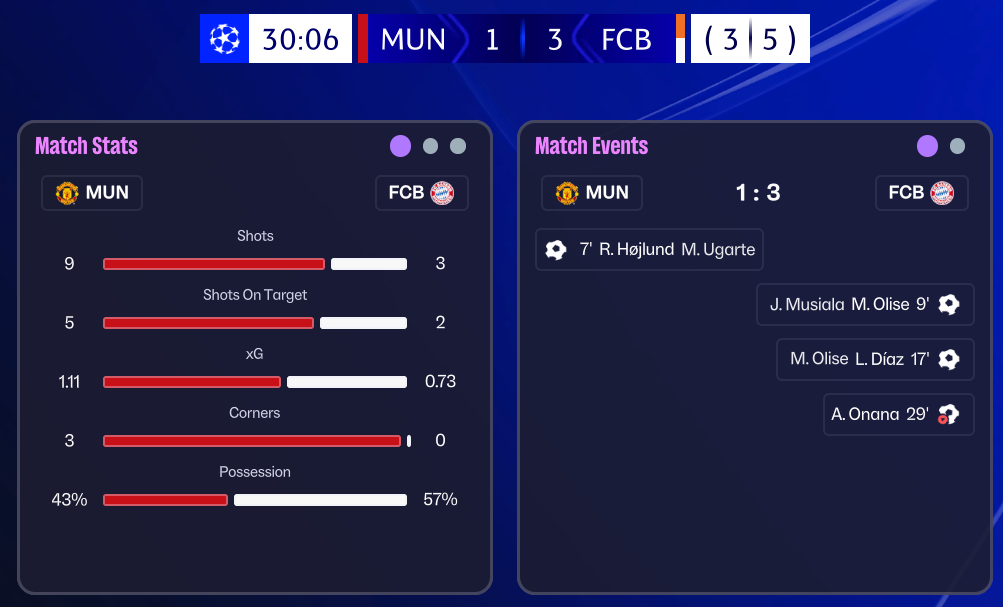
Task: Click the goal ball icon beside R. Højlund
Action: click(556, 250)
